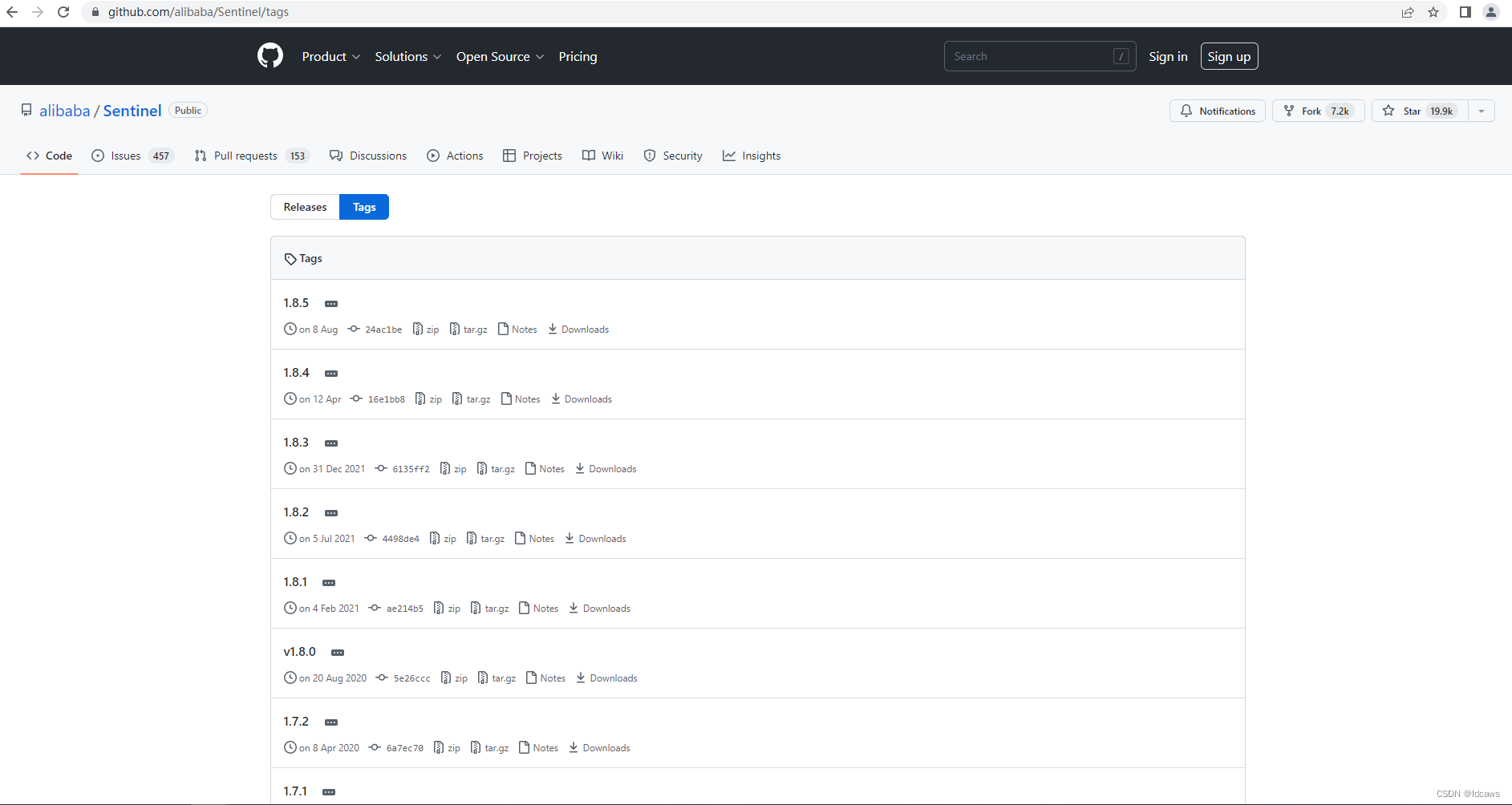Image resolution: width=1512 pixels, height=805 pixels.
Task: Open the Actions tab
Action: pos(455,156)
